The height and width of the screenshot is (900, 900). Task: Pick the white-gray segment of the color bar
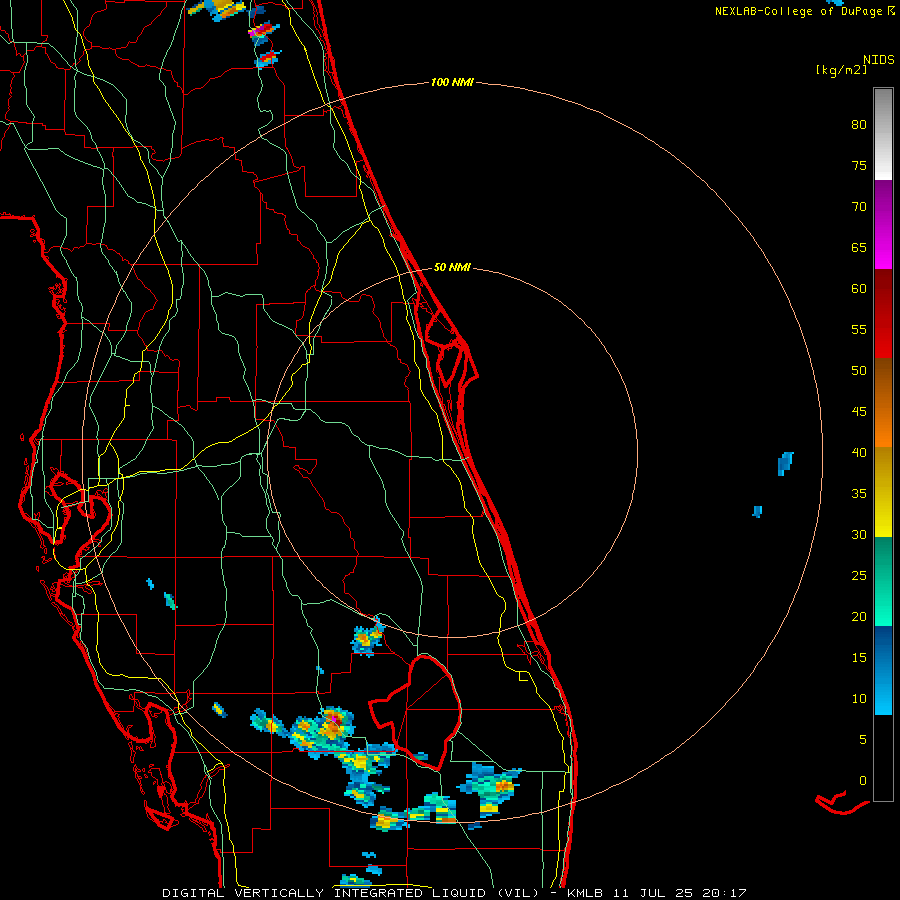(883, 134)
